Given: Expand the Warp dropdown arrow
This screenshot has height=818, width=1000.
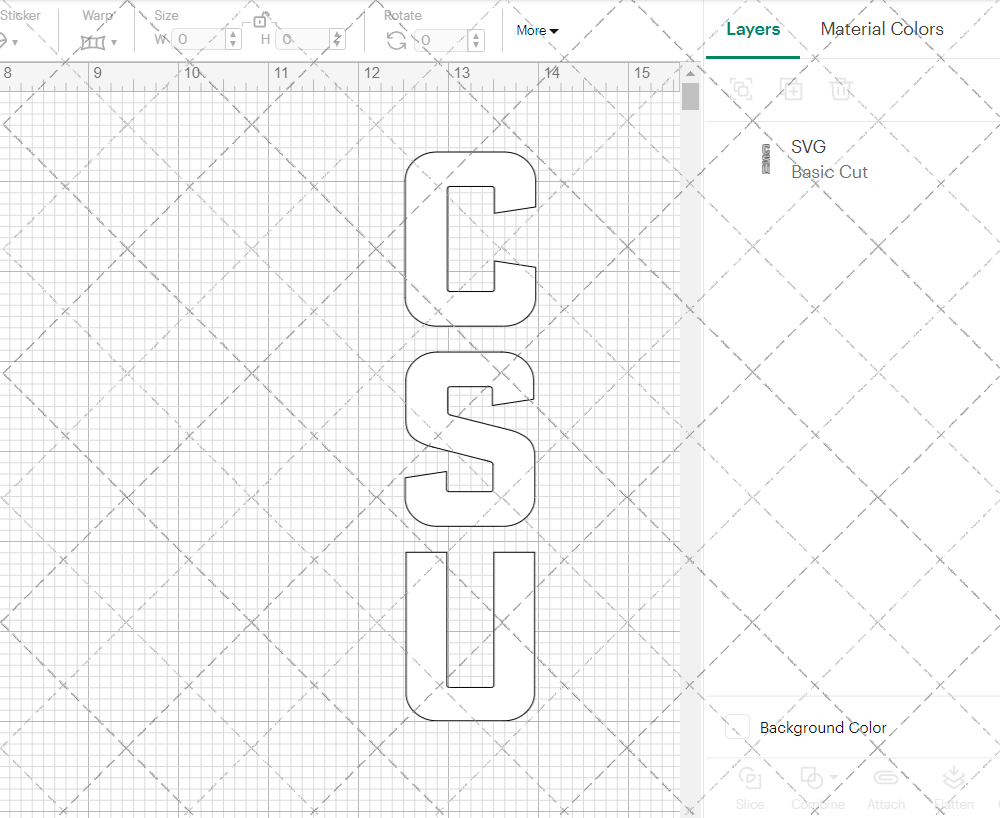Looking at the screenshot, I should [x=114, y=43].
